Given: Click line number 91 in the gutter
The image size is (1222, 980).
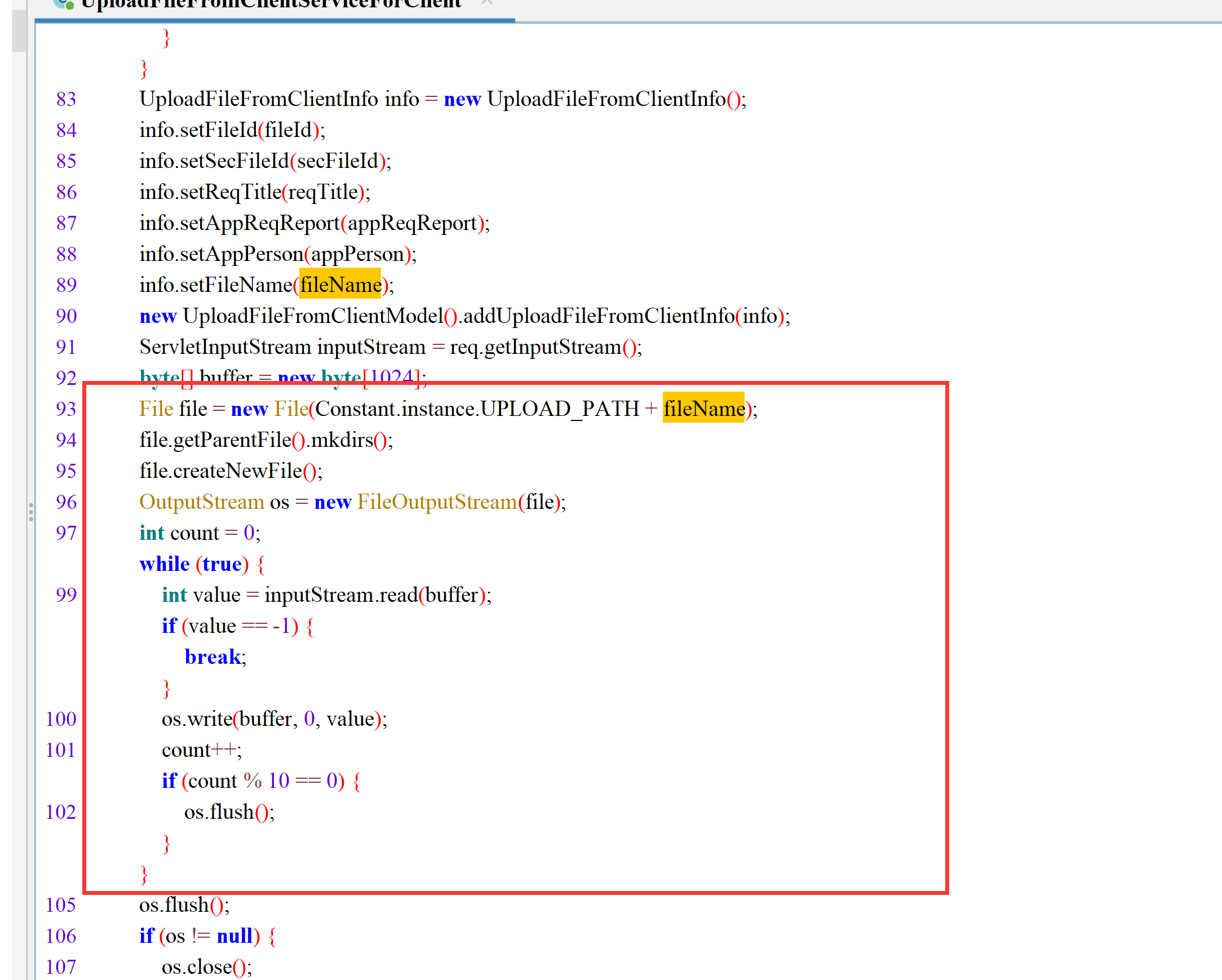Looking at the screenshot, I should click(x=67, y=347).
